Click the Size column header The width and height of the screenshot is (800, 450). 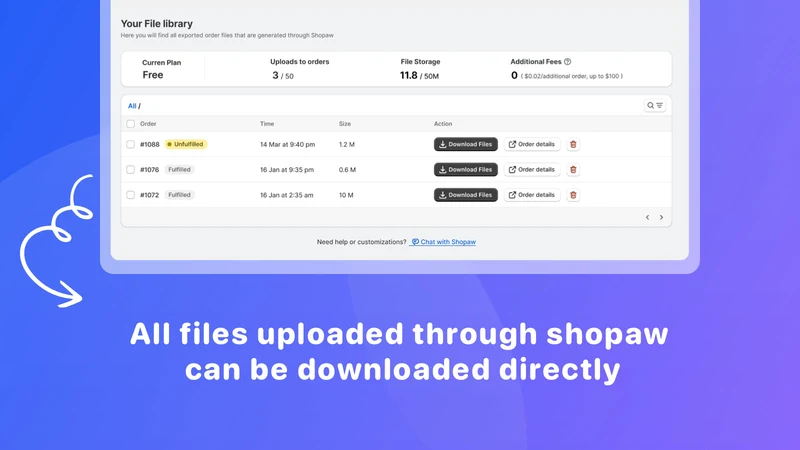coord(345,124)
